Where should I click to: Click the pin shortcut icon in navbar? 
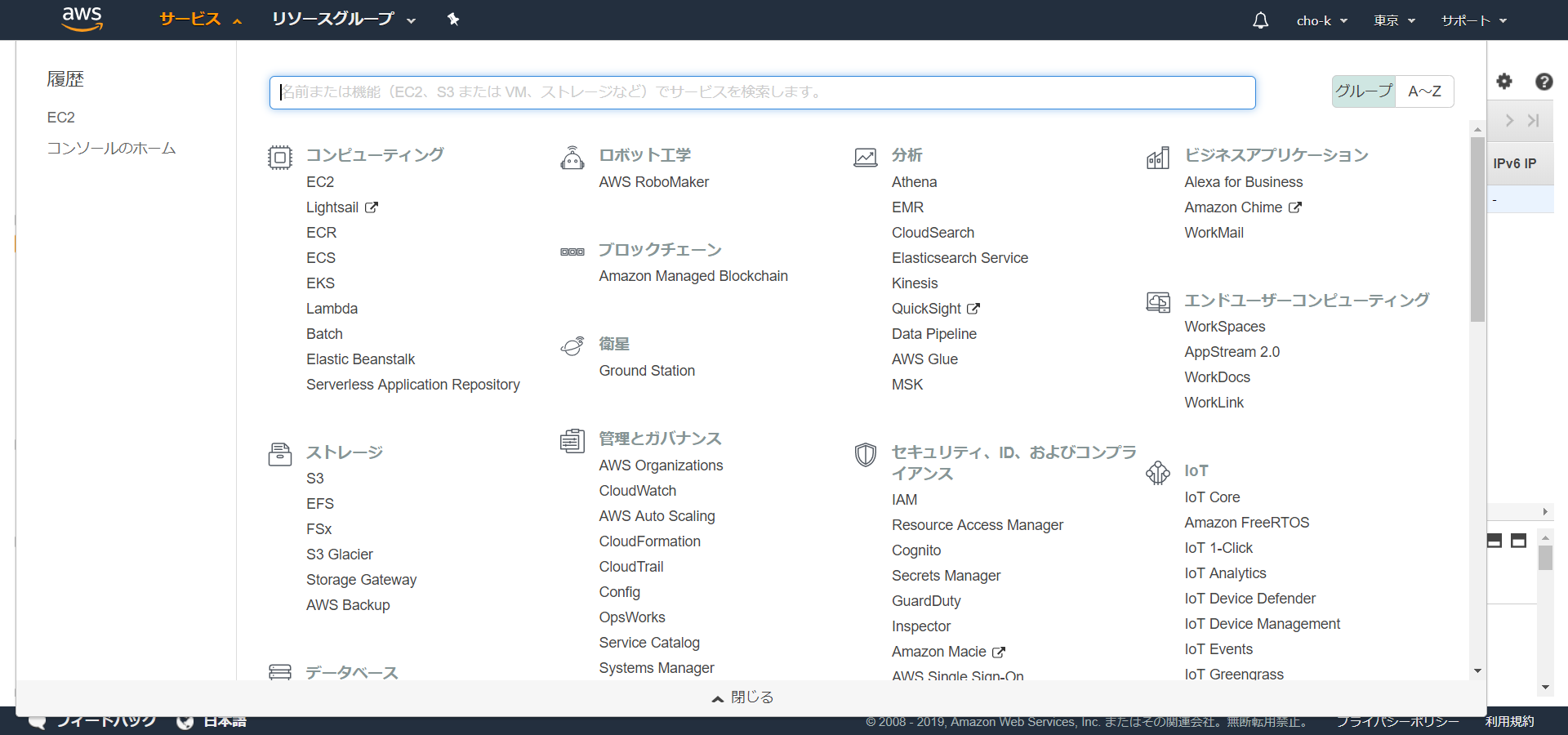(x=453, y=20)
